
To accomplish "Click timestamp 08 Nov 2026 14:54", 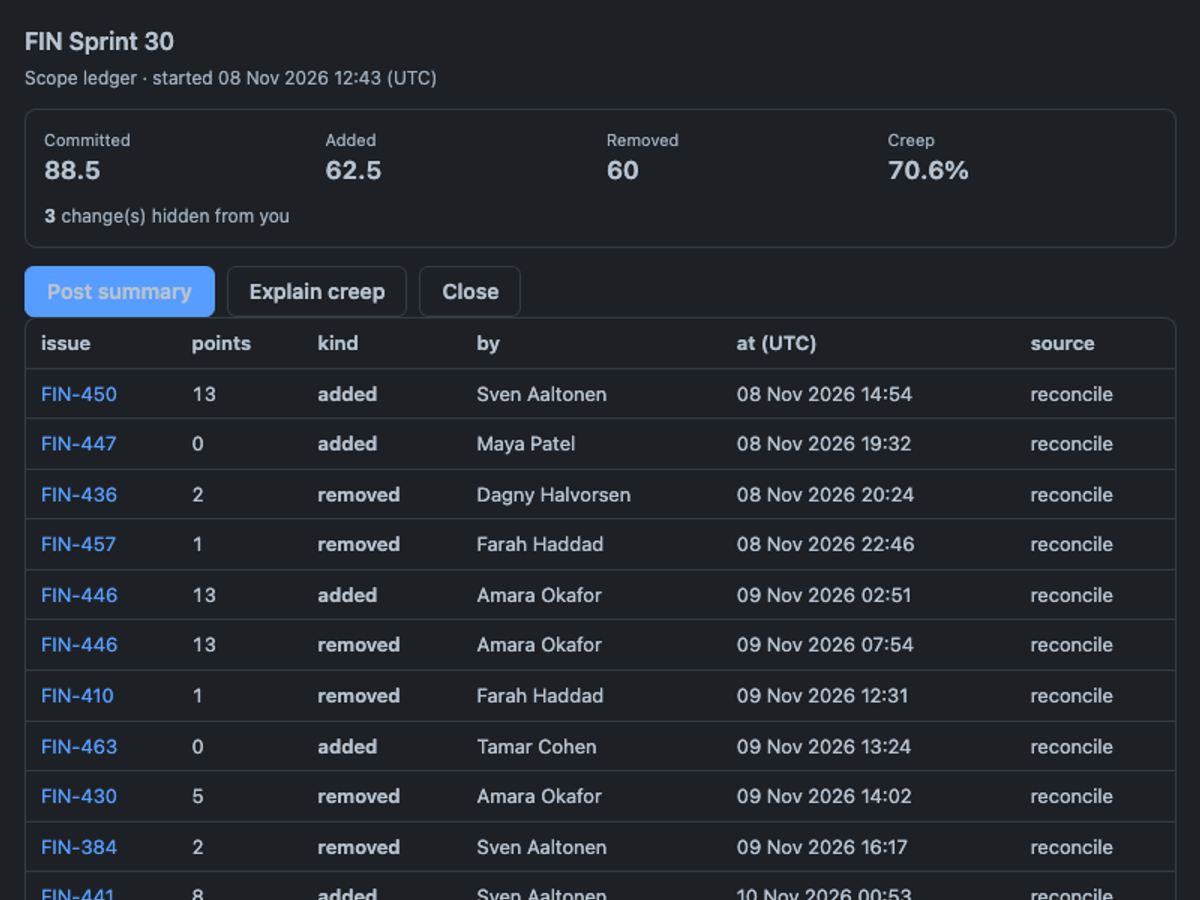I will click(825, 394).
